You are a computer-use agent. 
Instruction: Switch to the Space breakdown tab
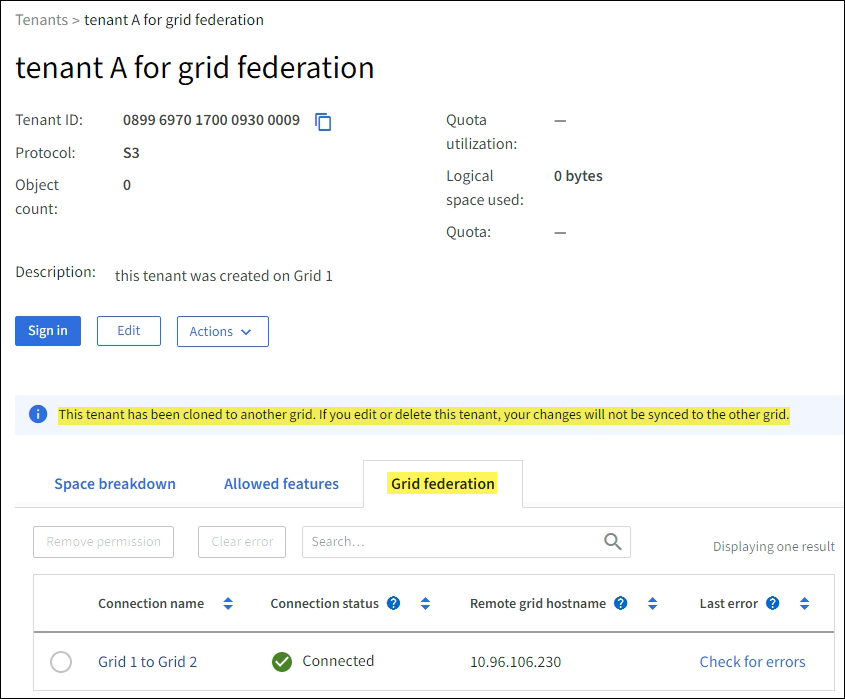(115, 484)
